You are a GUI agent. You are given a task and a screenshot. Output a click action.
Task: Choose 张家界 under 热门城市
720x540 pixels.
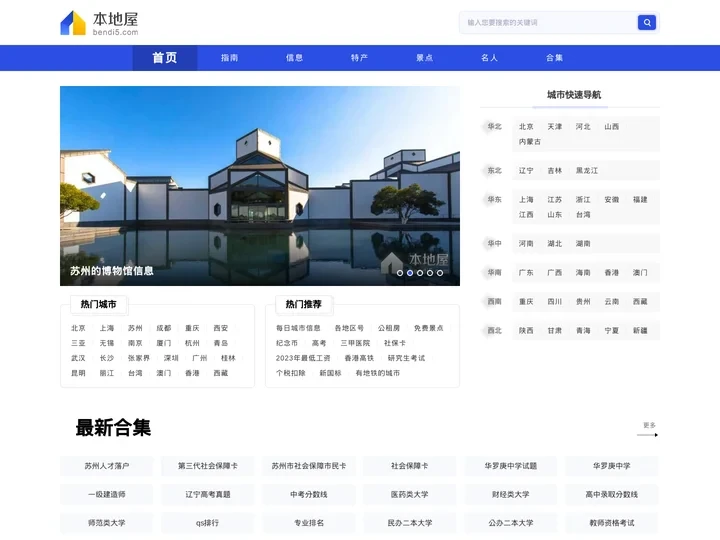coord(139,358)
